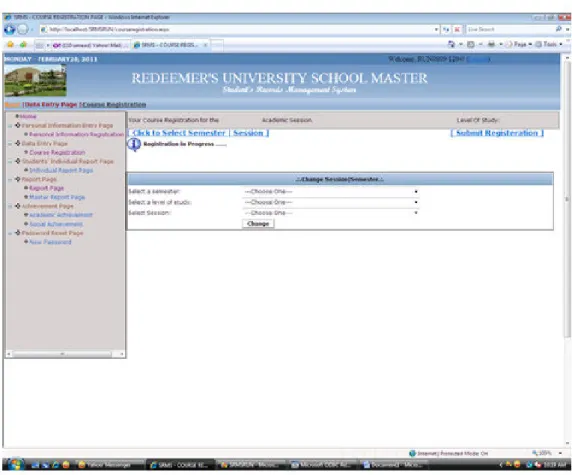Screen dimensions: 572x475
Task: Open the Tools menu in command bar
Action: [x=549, y=44]
